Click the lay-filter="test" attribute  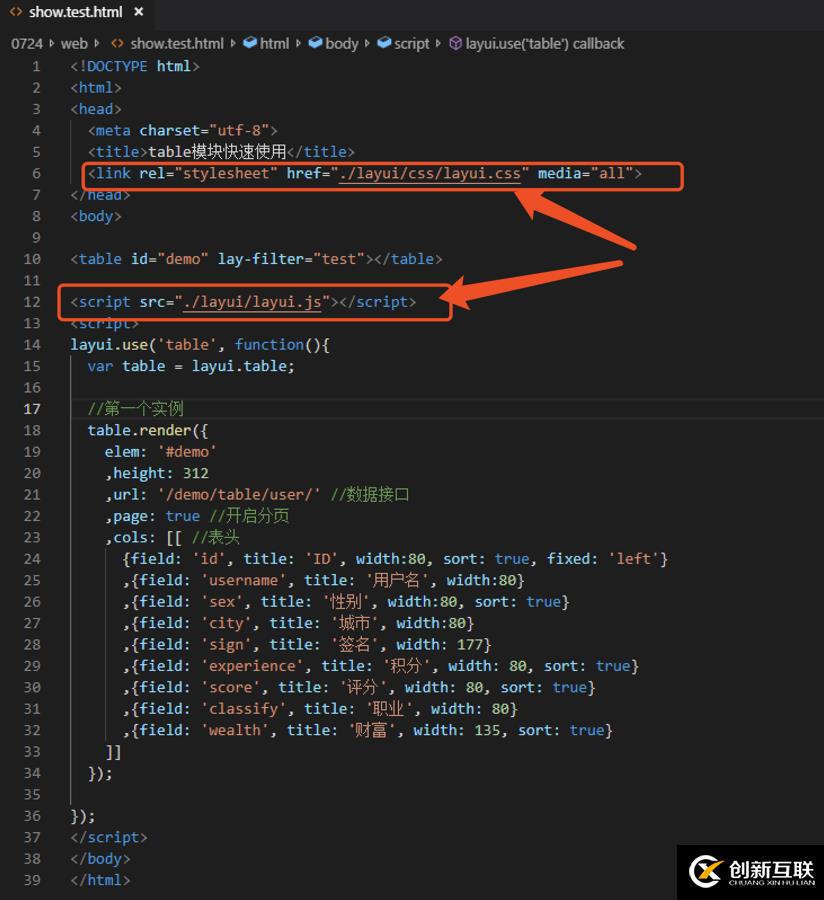(x=291, y=259)
